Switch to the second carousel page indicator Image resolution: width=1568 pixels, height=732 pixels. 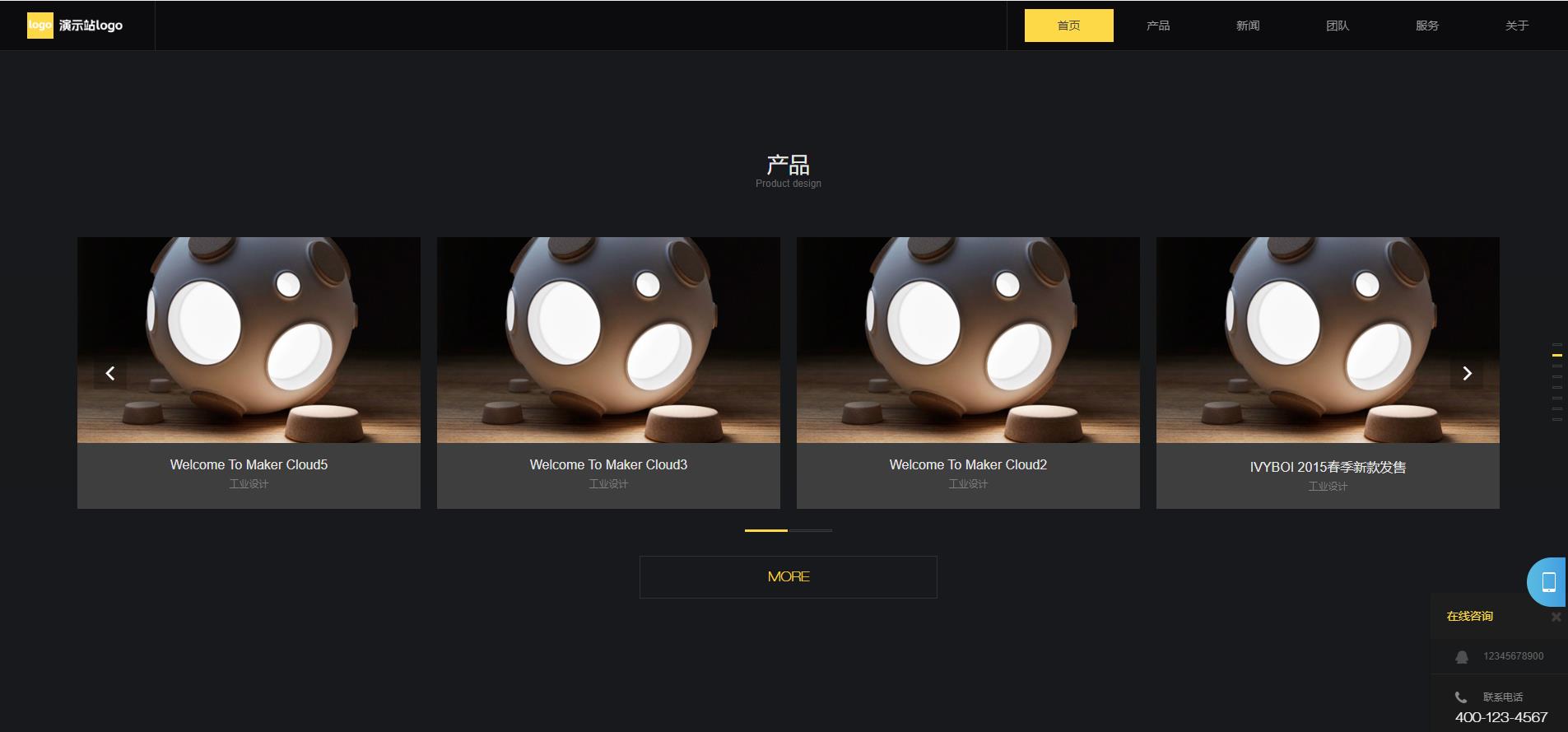click(x=811, y=530)
